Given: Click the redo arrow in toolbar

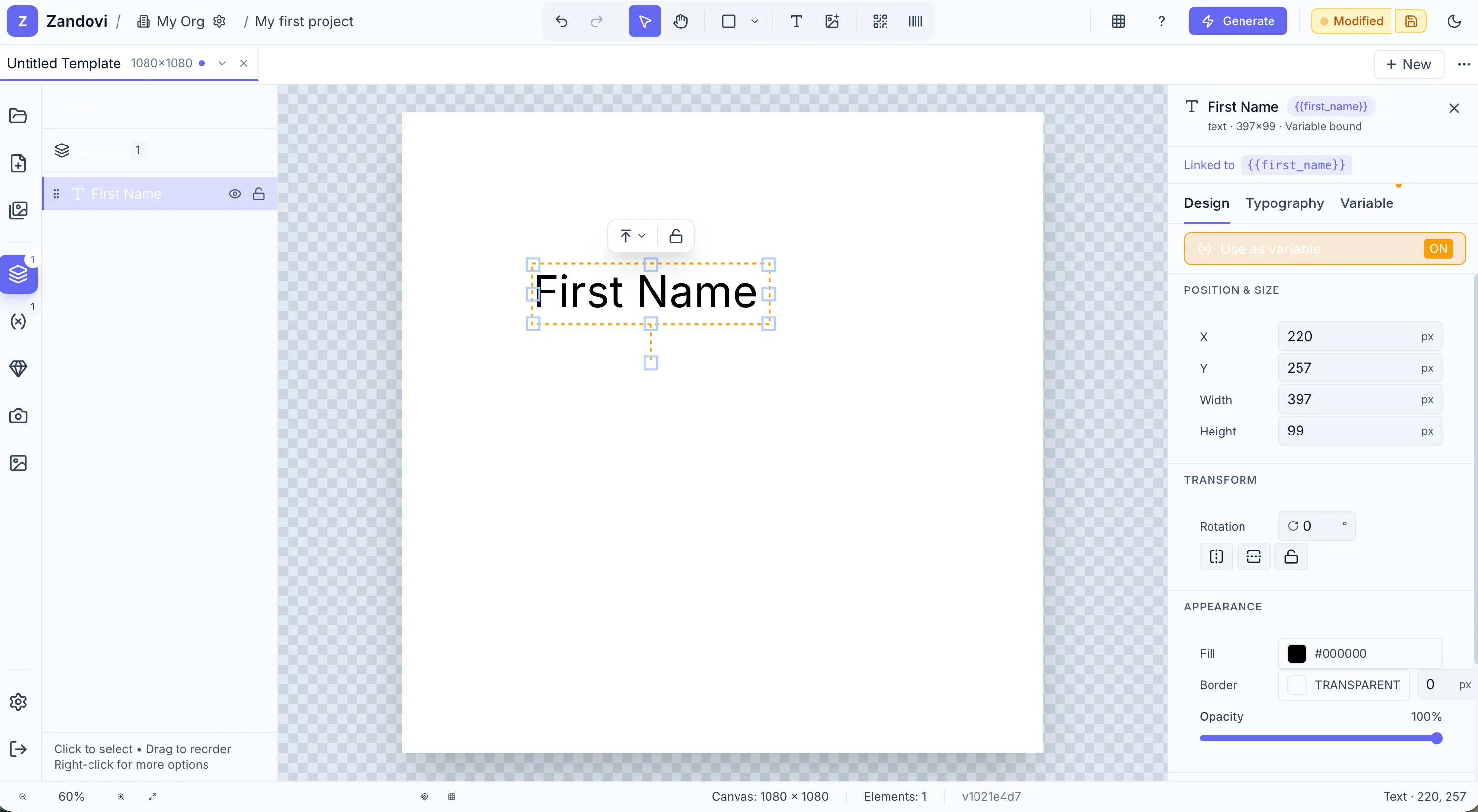Looking at the screenshot, I should coord(597,21).
